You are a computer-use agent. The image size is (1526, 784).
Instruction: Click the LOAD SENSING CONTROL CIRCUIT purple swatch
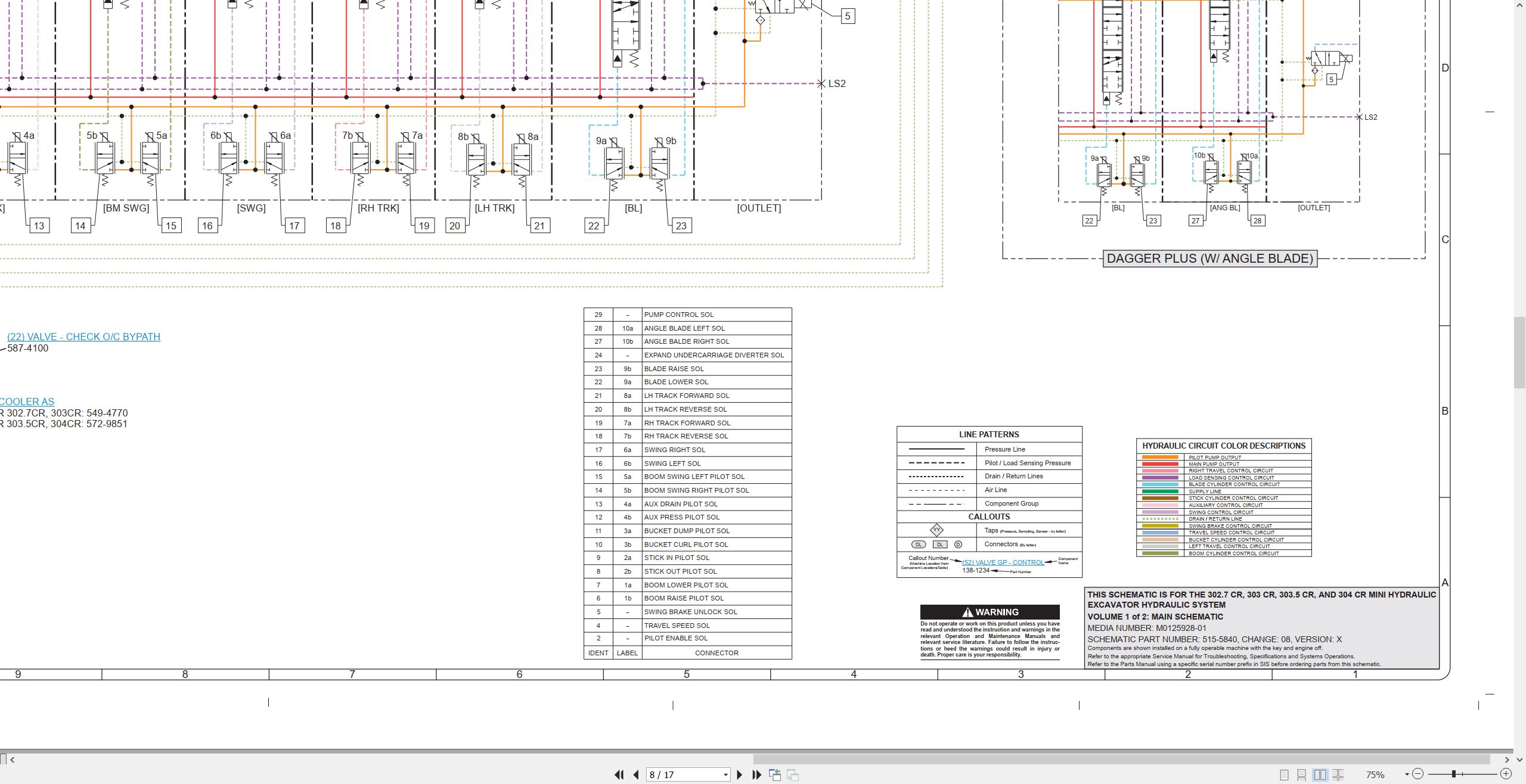point(1160,478)
